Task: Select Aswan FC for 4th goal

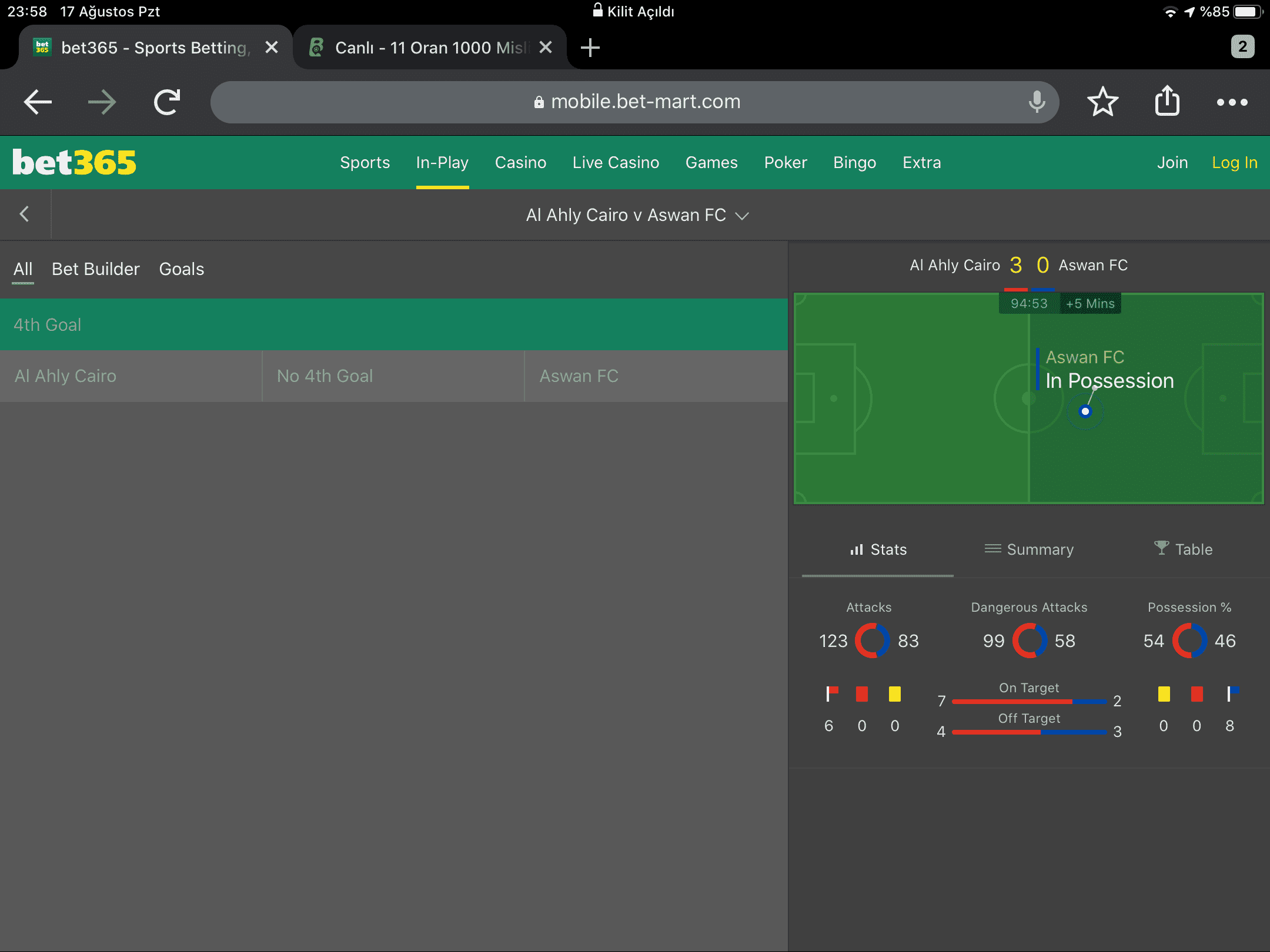Action: click(x=656, y=376)
